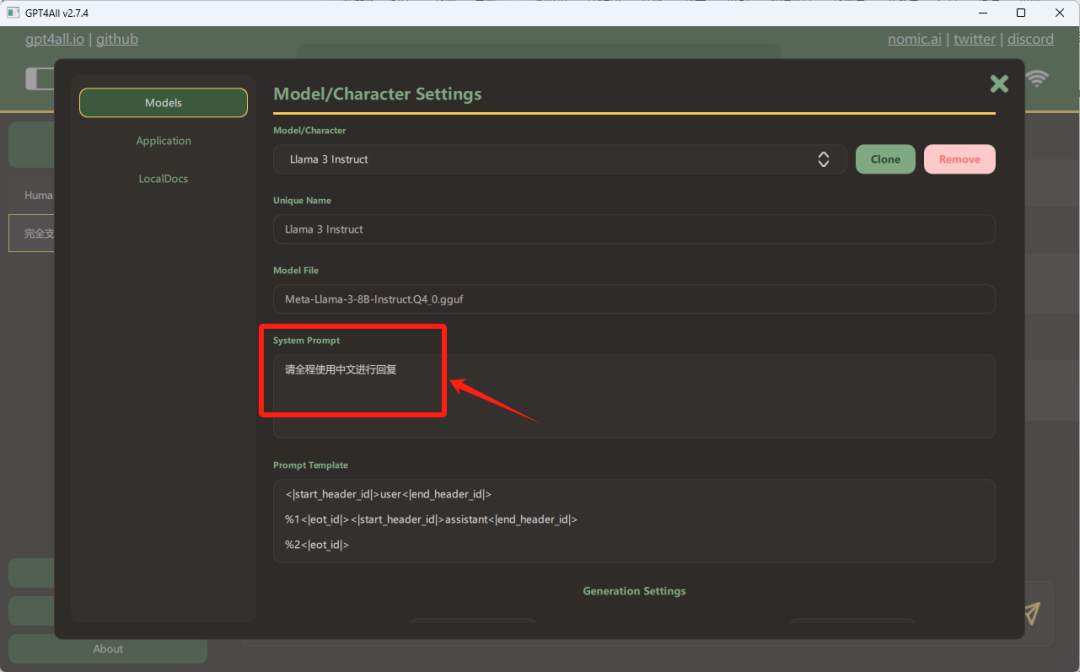This screenshot has width=1080, height=672.
Task: Click inside the System Prompt text area
Action: tap(634, 397)
